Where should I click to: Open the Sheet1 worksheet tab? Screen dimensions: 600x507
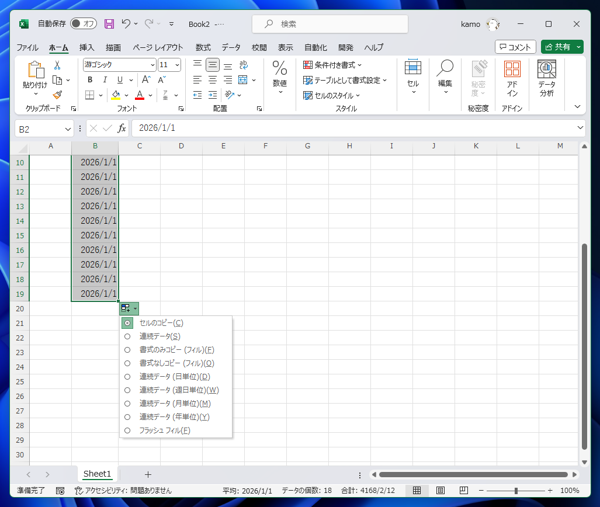click(97, 474)
